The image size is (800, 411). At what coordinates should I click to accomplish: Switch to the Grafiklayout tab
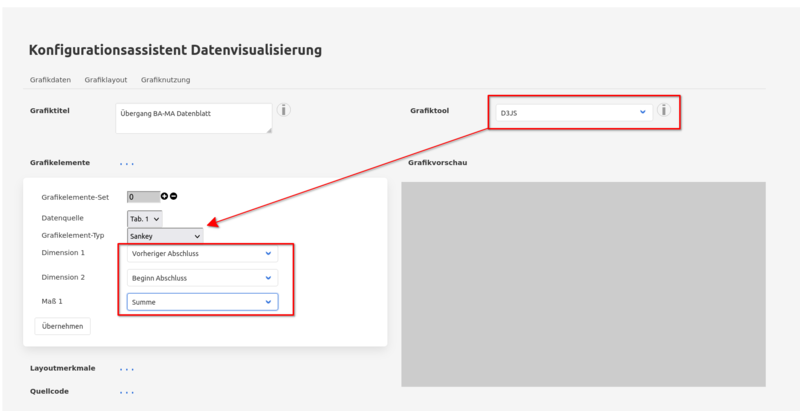[x=106, y=80]
